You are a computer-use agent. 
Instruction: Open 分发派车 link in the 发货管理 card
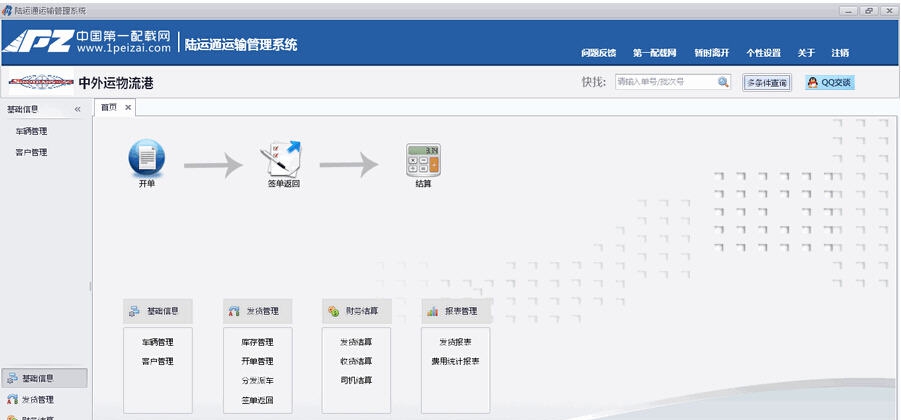tap(257, 380)
